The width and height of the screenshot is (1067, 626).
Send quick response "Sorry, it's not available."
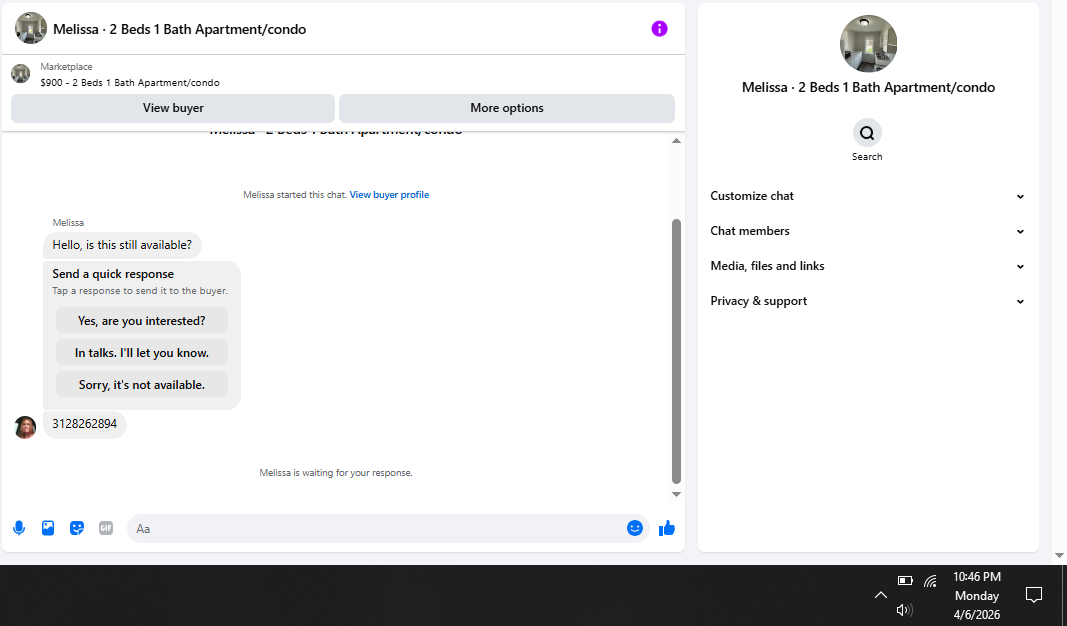[x=142, y=384]
